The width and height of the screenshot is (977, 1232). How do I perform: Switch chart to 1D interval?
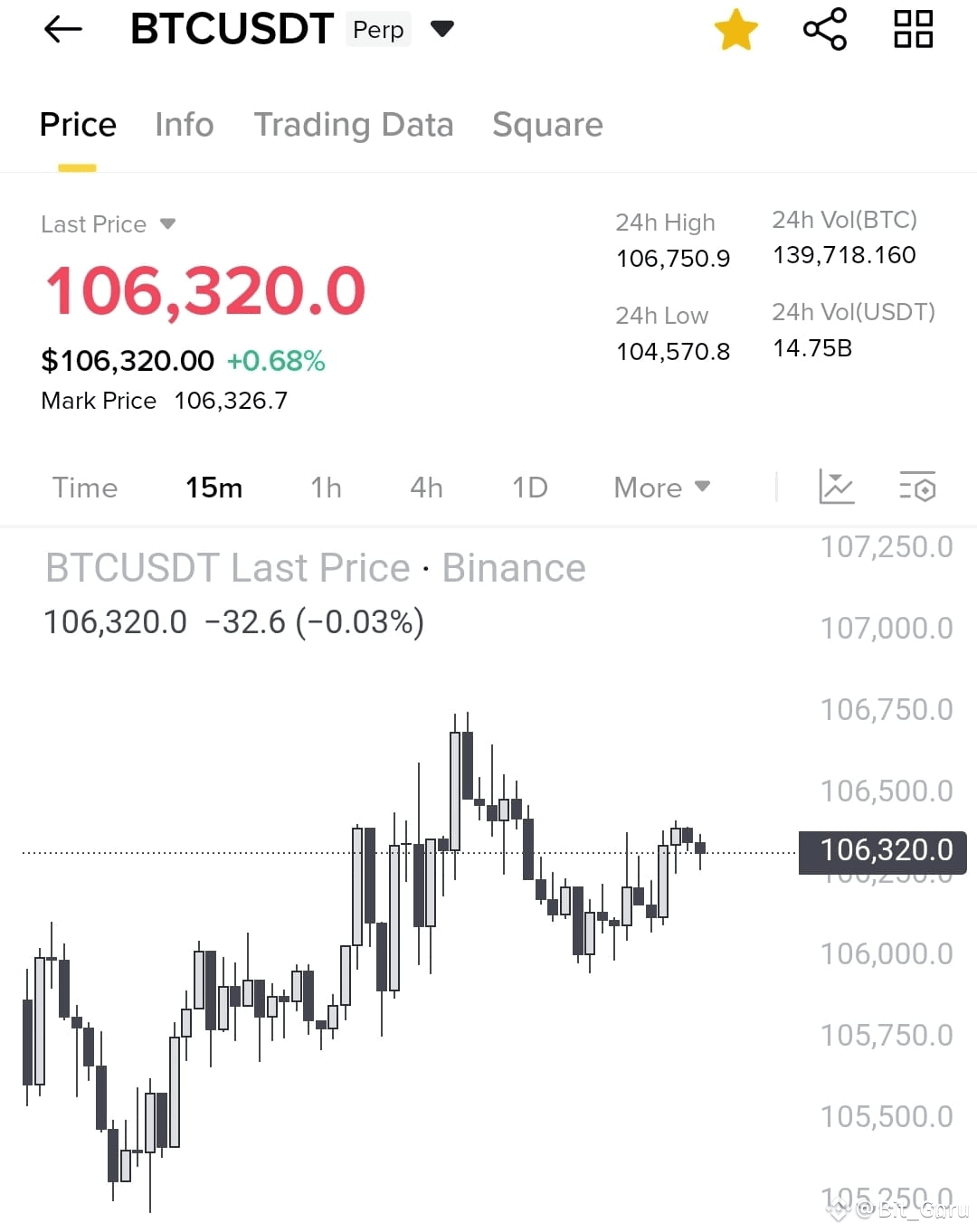pos(530,488)
